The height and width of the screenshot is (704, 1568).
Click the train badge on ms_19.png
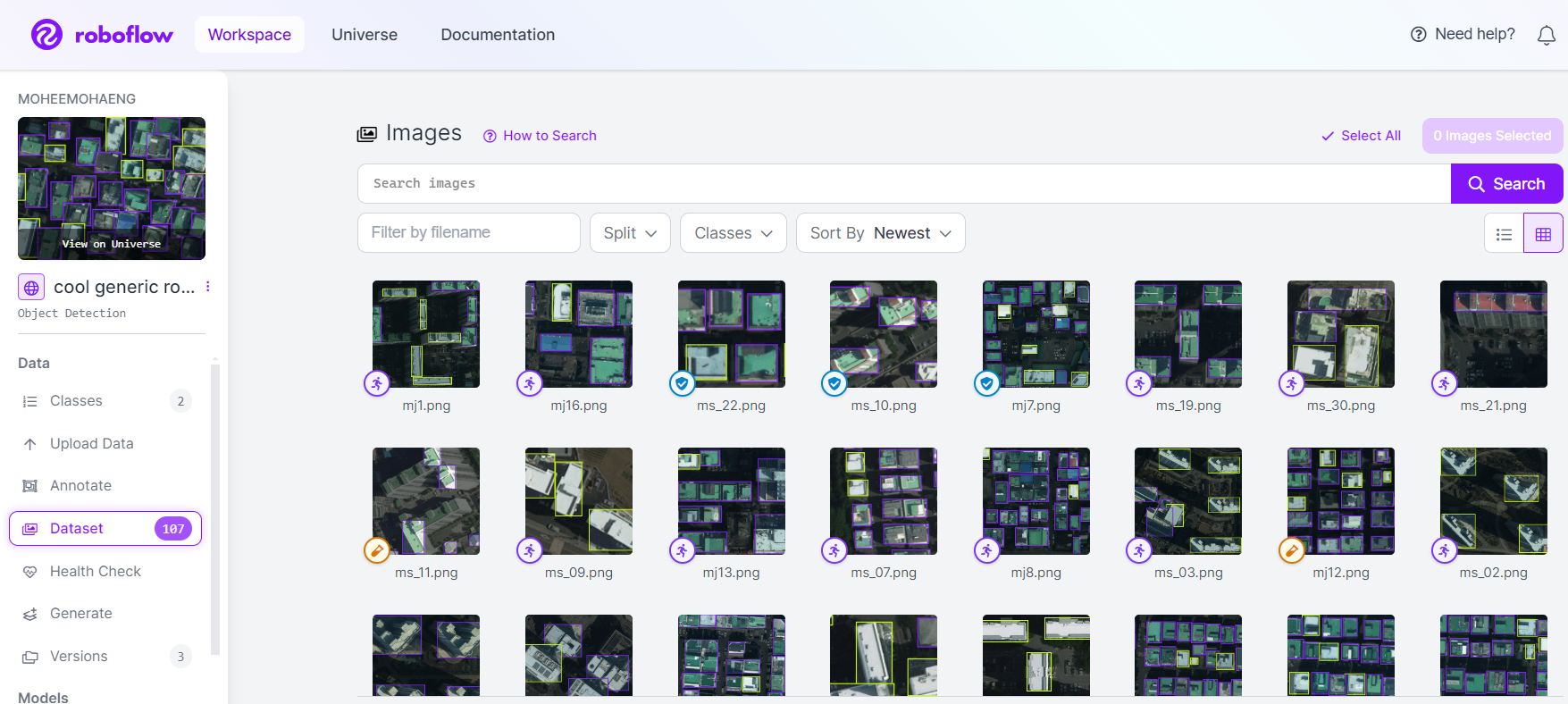click(1139, 383)
